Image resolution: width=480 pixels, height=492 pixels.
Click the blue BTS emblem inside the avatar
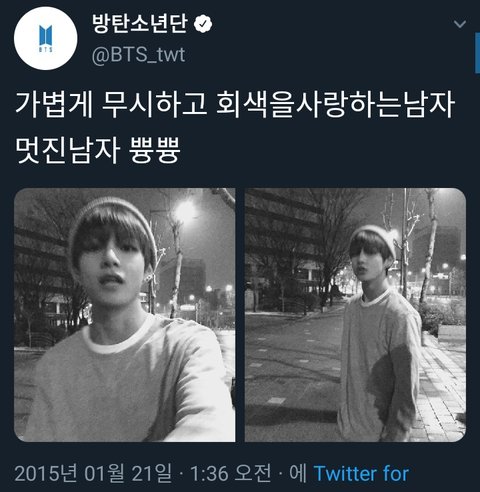[x=46, y=38]
